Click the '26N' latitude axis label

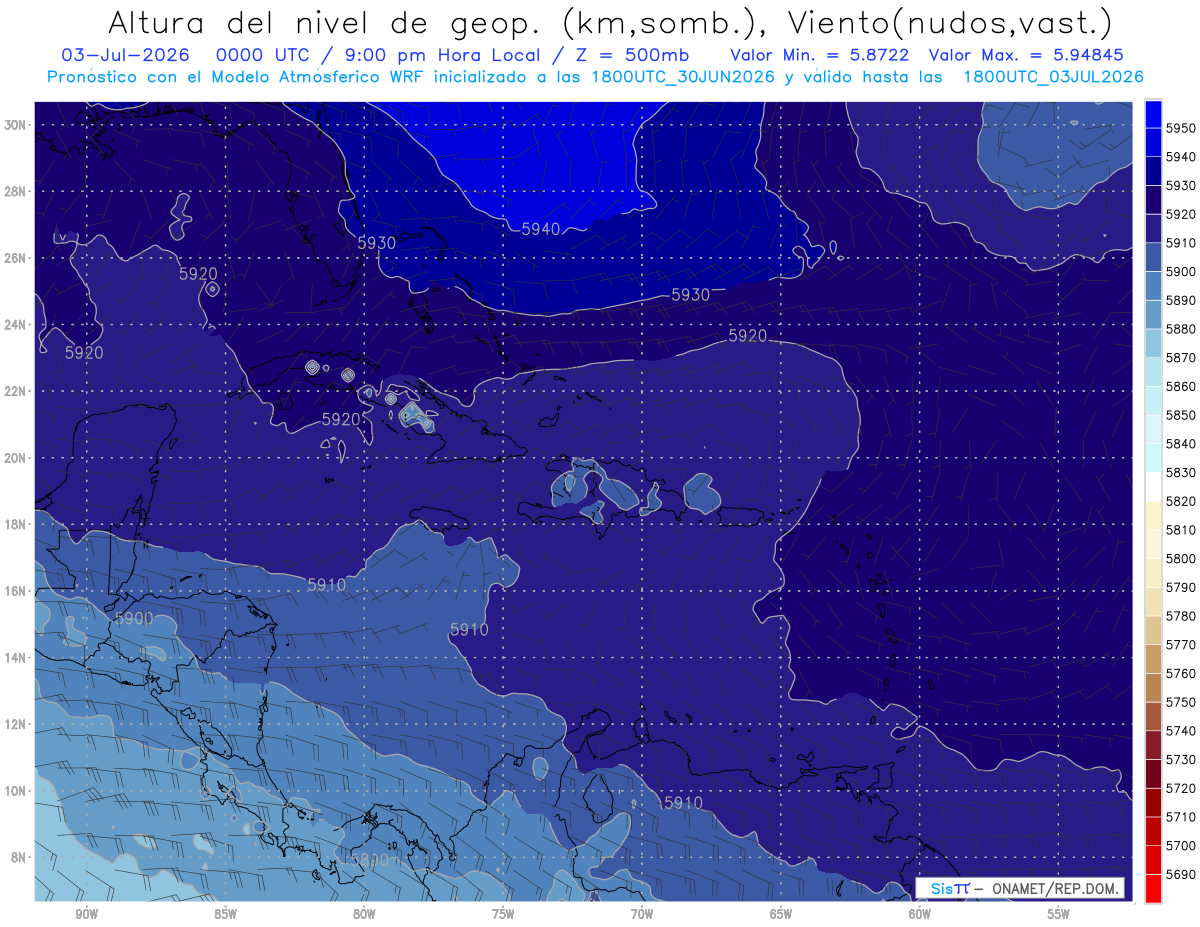pos(15,258)
